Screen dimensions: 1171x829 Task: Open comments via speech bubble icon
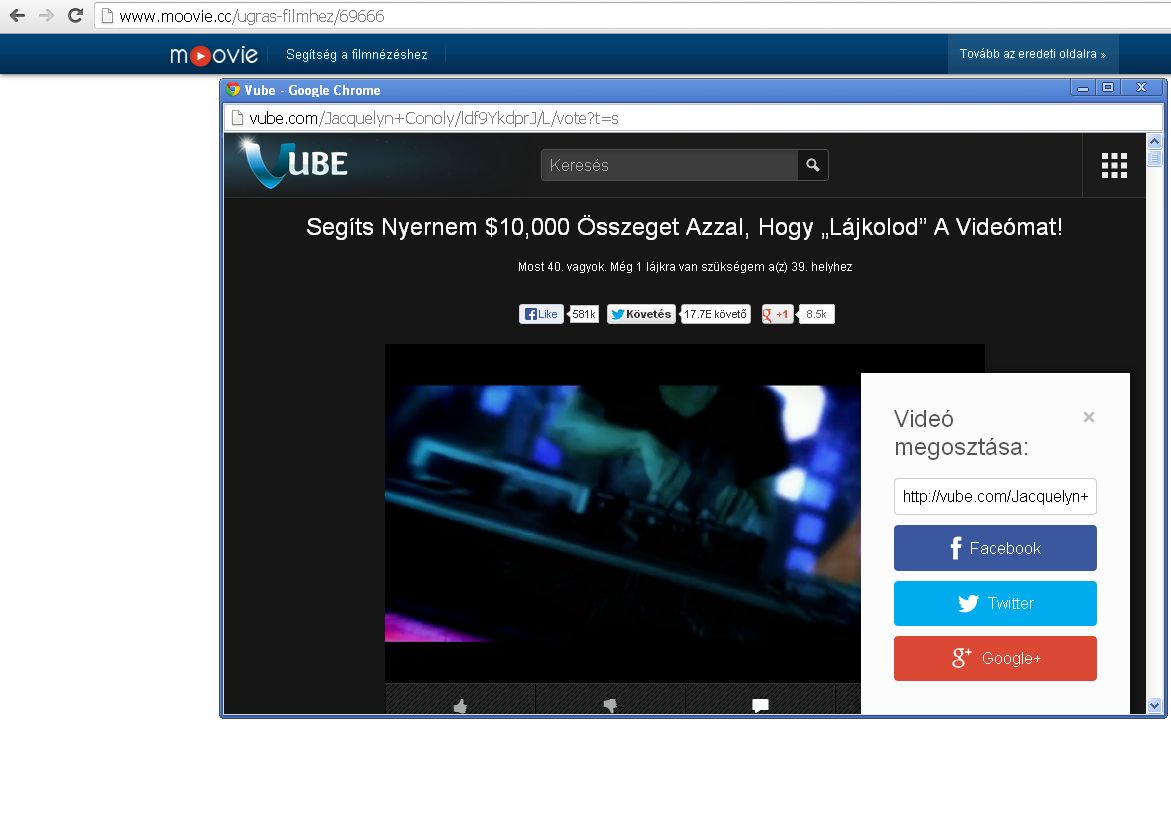(x=760, y=705)
